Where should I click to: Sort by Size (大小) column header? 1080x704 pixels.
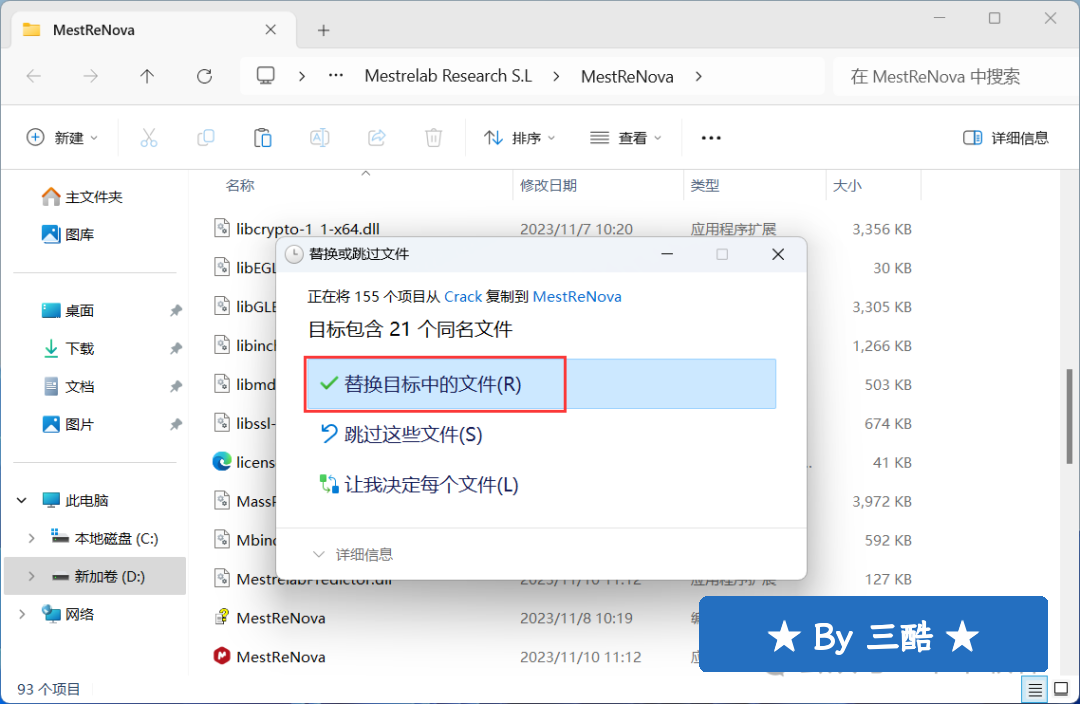pyautogui.click(x=847, y=185)
